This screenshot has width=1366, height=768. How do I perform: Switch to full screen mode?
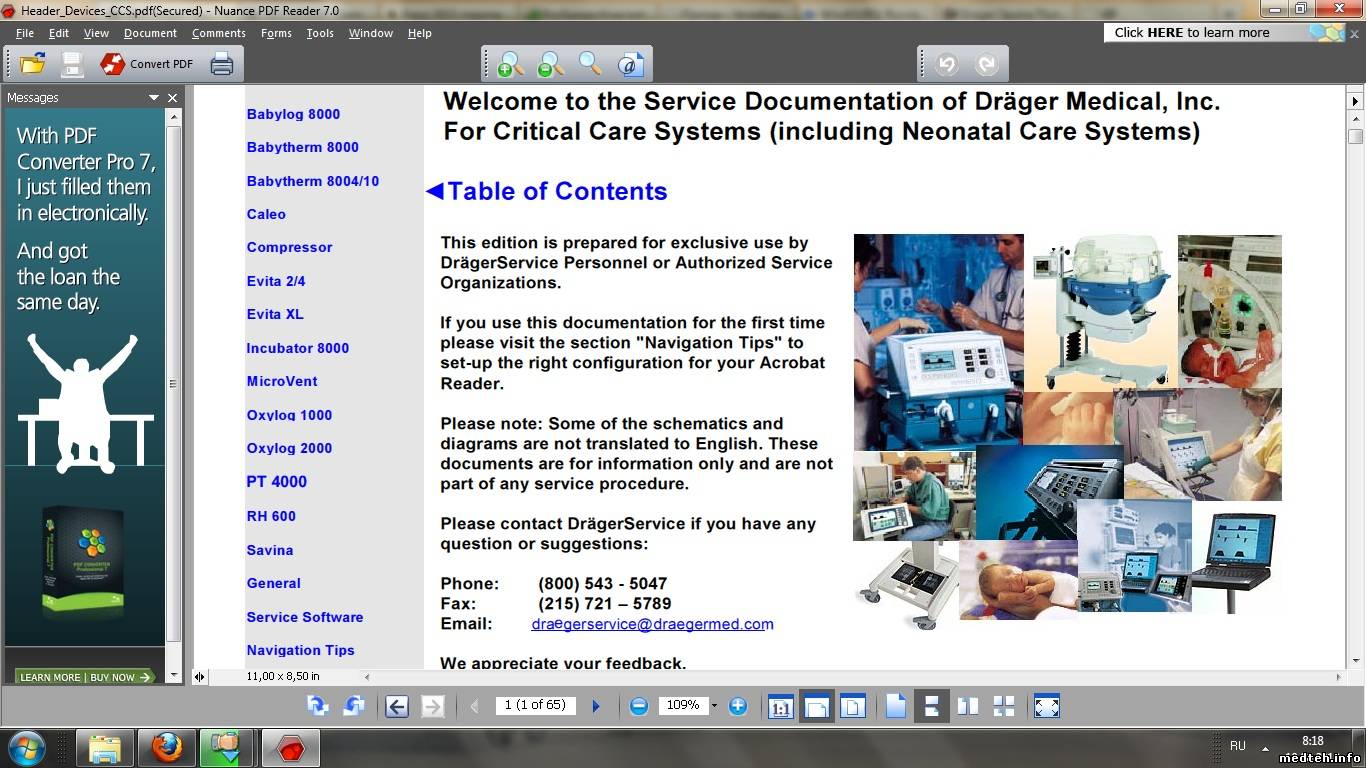pos(1046,706)
